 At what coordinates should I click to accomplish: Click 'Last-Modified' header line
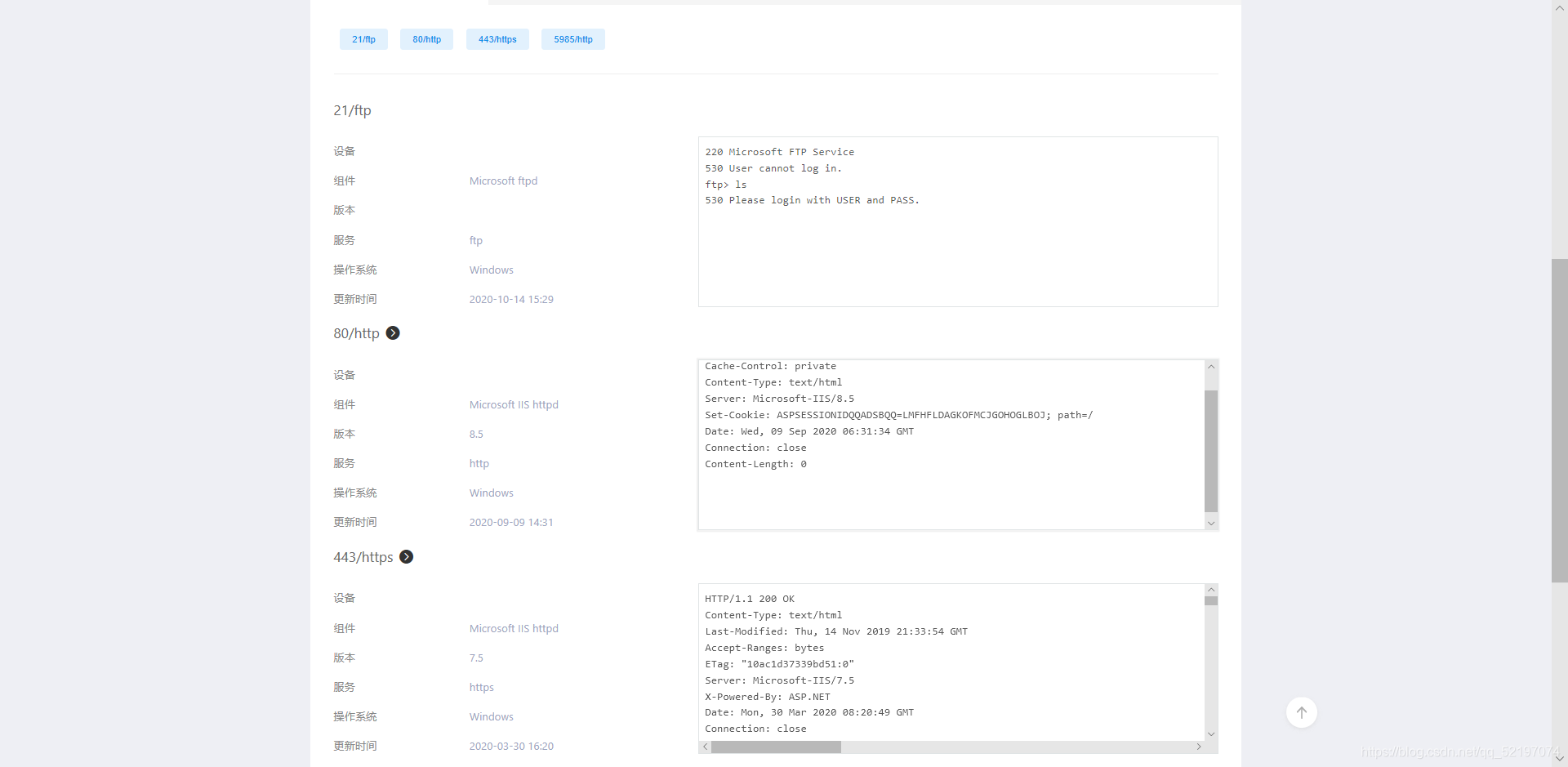coord(836,631)
